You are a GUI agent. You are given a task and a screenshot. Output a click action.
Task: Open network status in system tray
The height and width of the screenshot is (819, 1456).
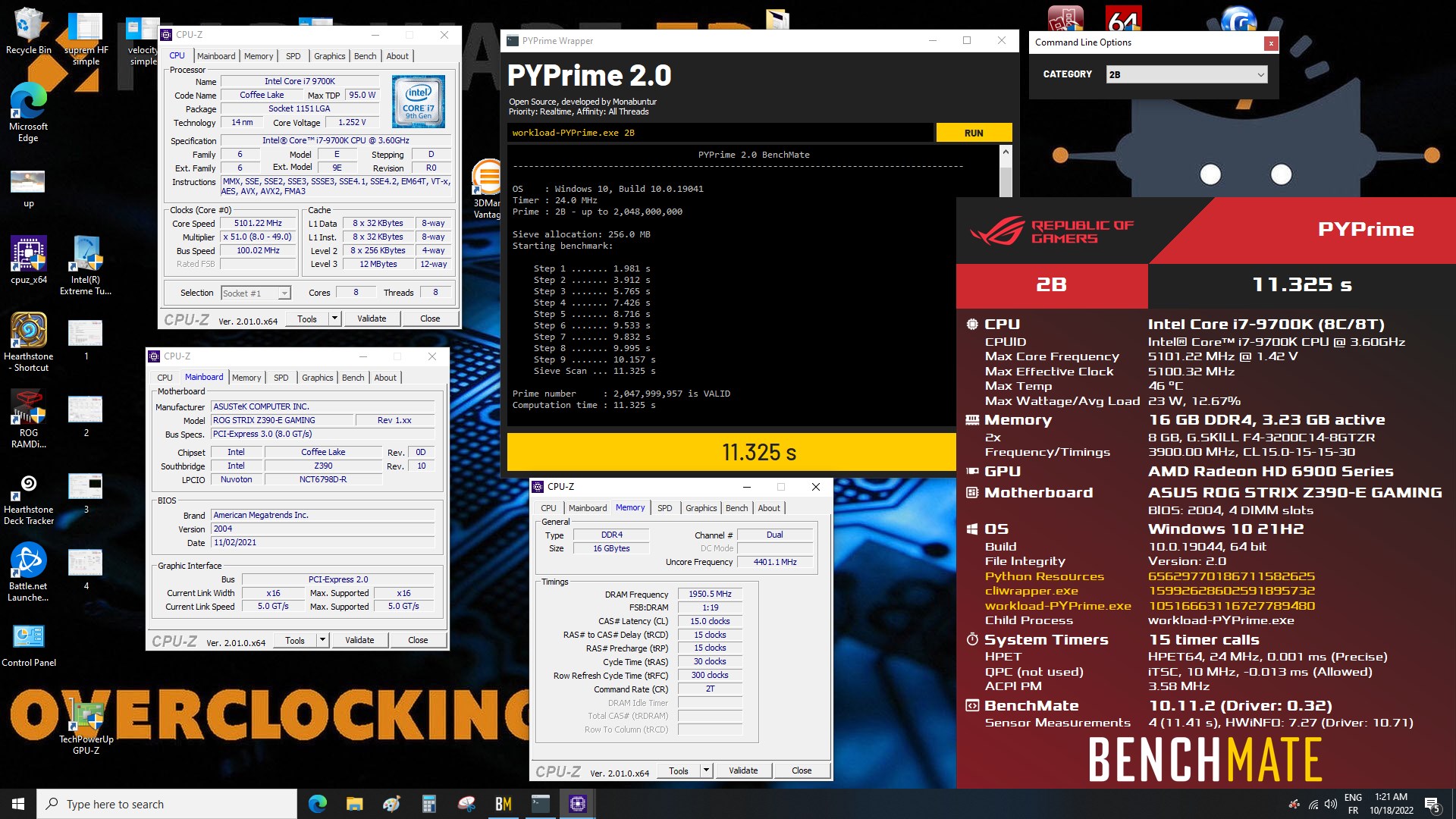[x=1313, y=805]
